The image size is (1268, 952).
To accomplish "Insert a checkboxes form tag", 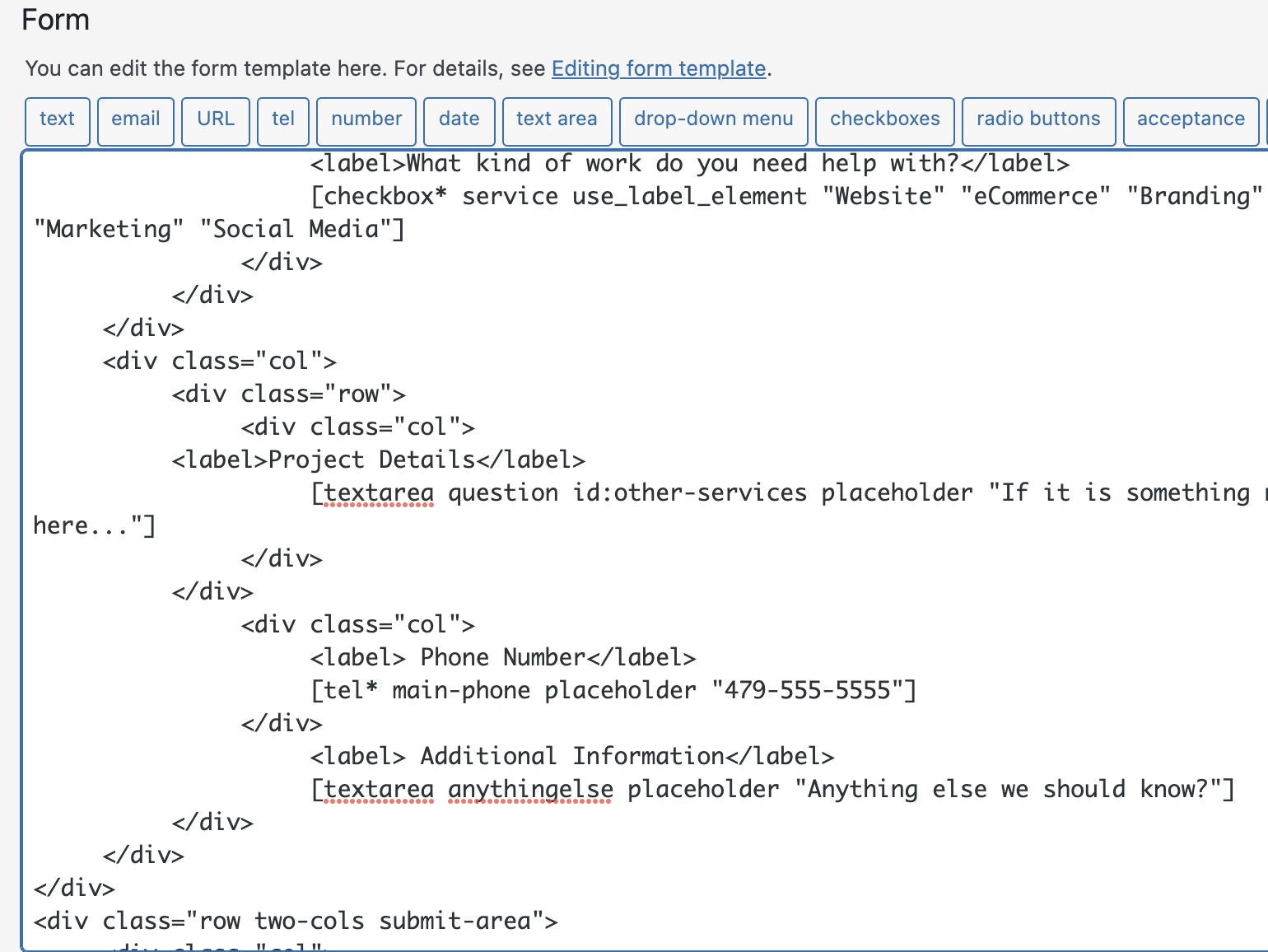I will coord(885,121).
